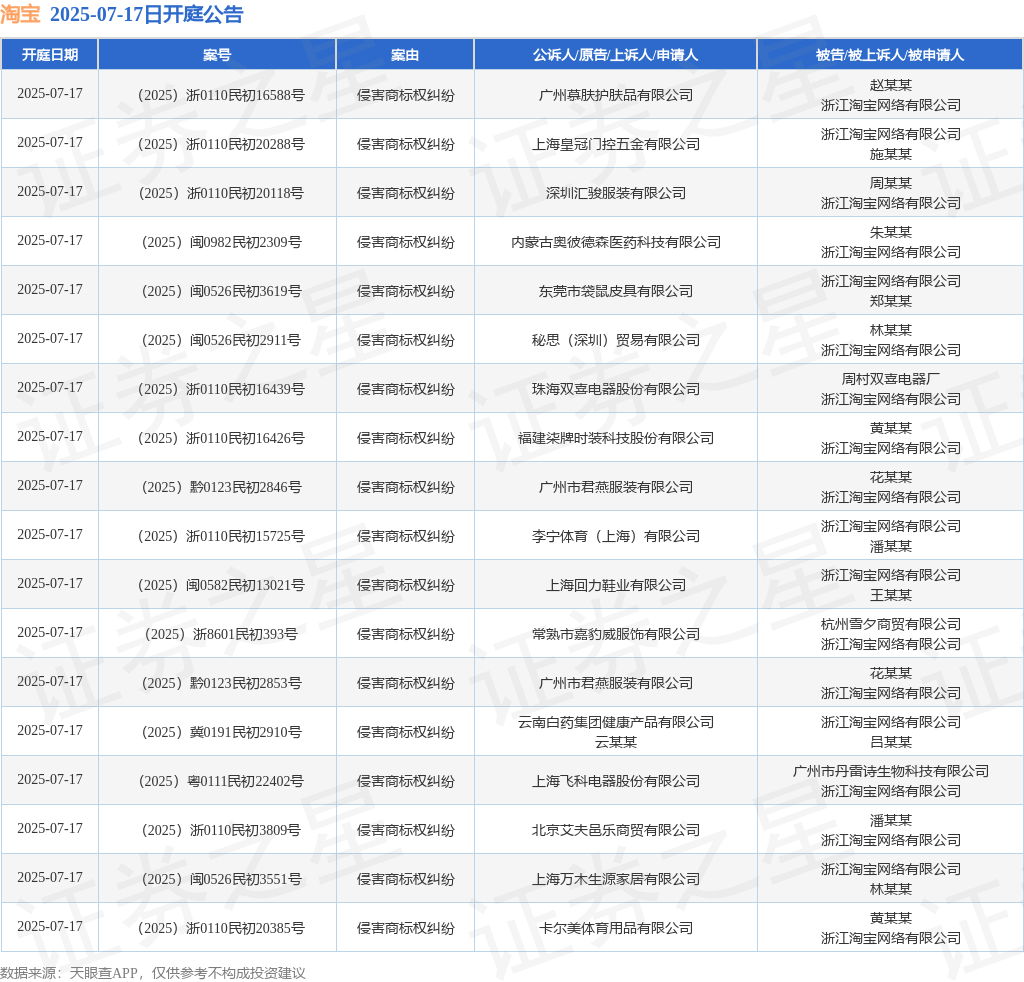Select case number 浙0110民初20288号

221,144
